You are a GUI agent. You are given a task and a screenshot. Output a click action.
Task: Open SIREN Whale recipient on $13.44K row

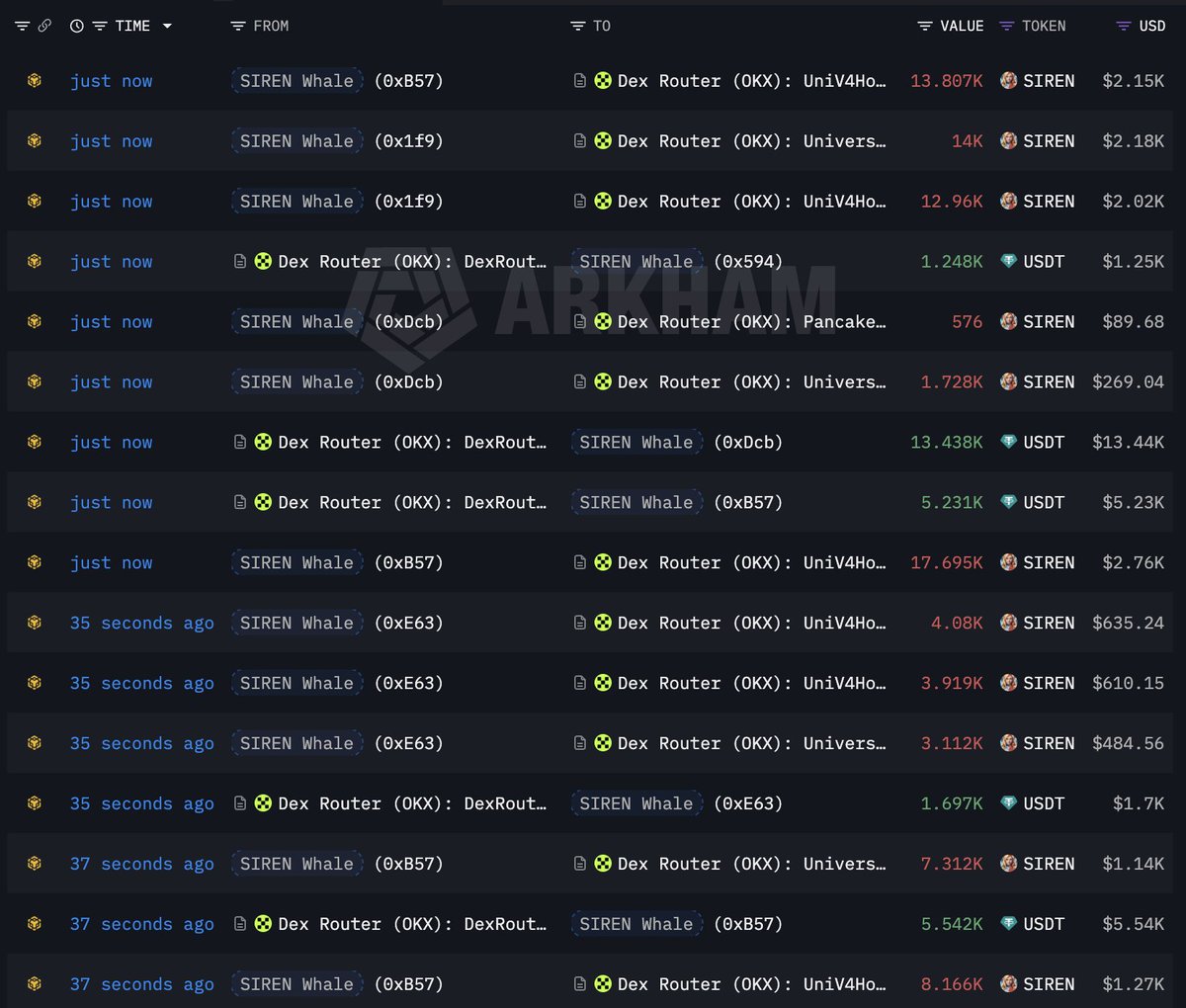(x=636, y=443)
